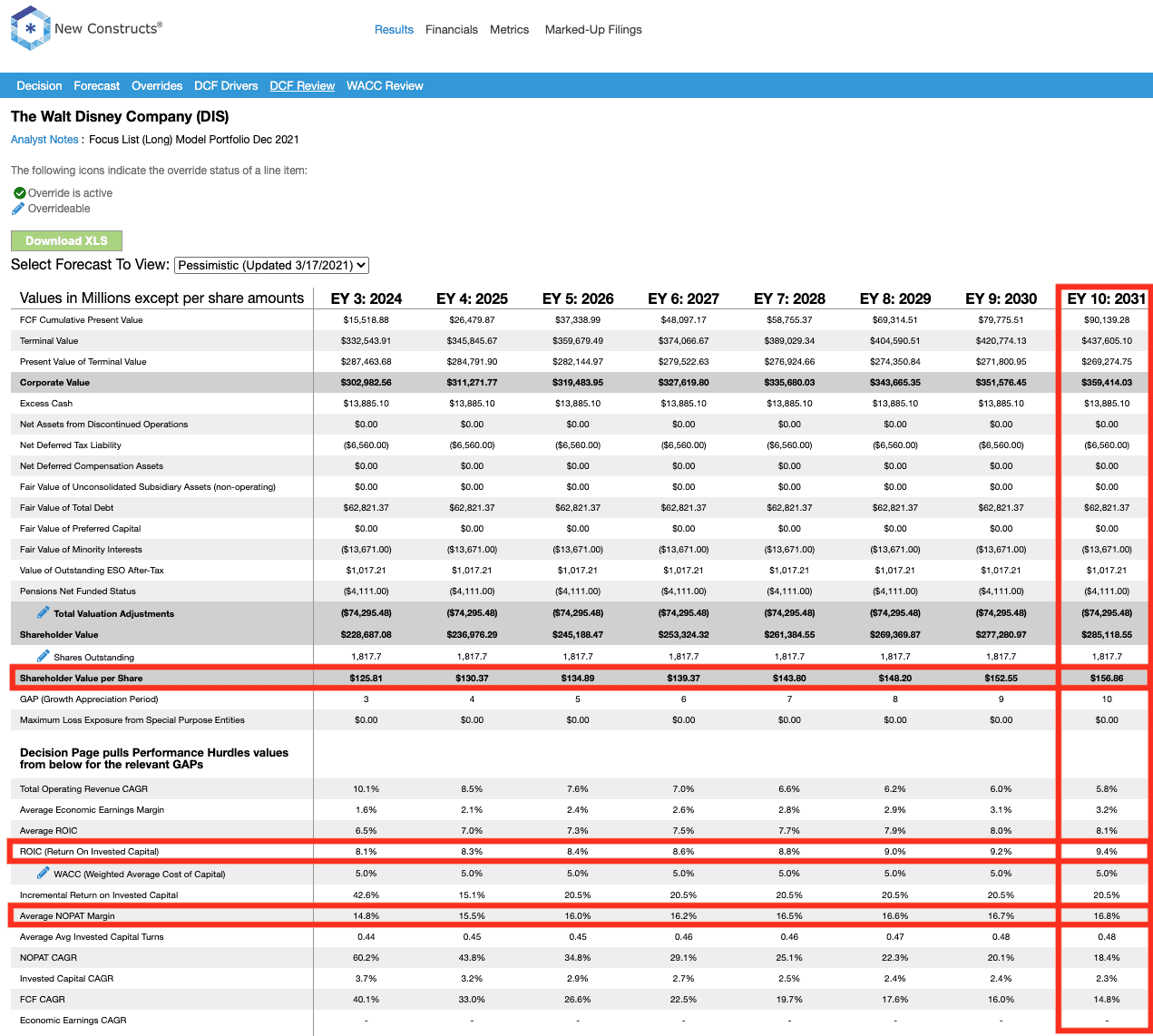Switch to the Decision tab
The image size is (1153, 1036).
coord(39,86)
